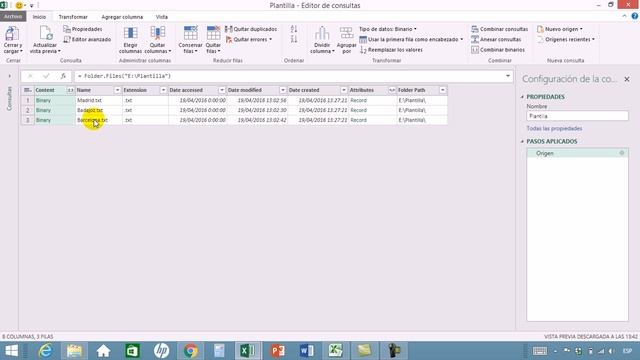Refresh preview with Actualizar vista previa
The width and height of the screenshot is (640, 360).
[x=45, y=40]
